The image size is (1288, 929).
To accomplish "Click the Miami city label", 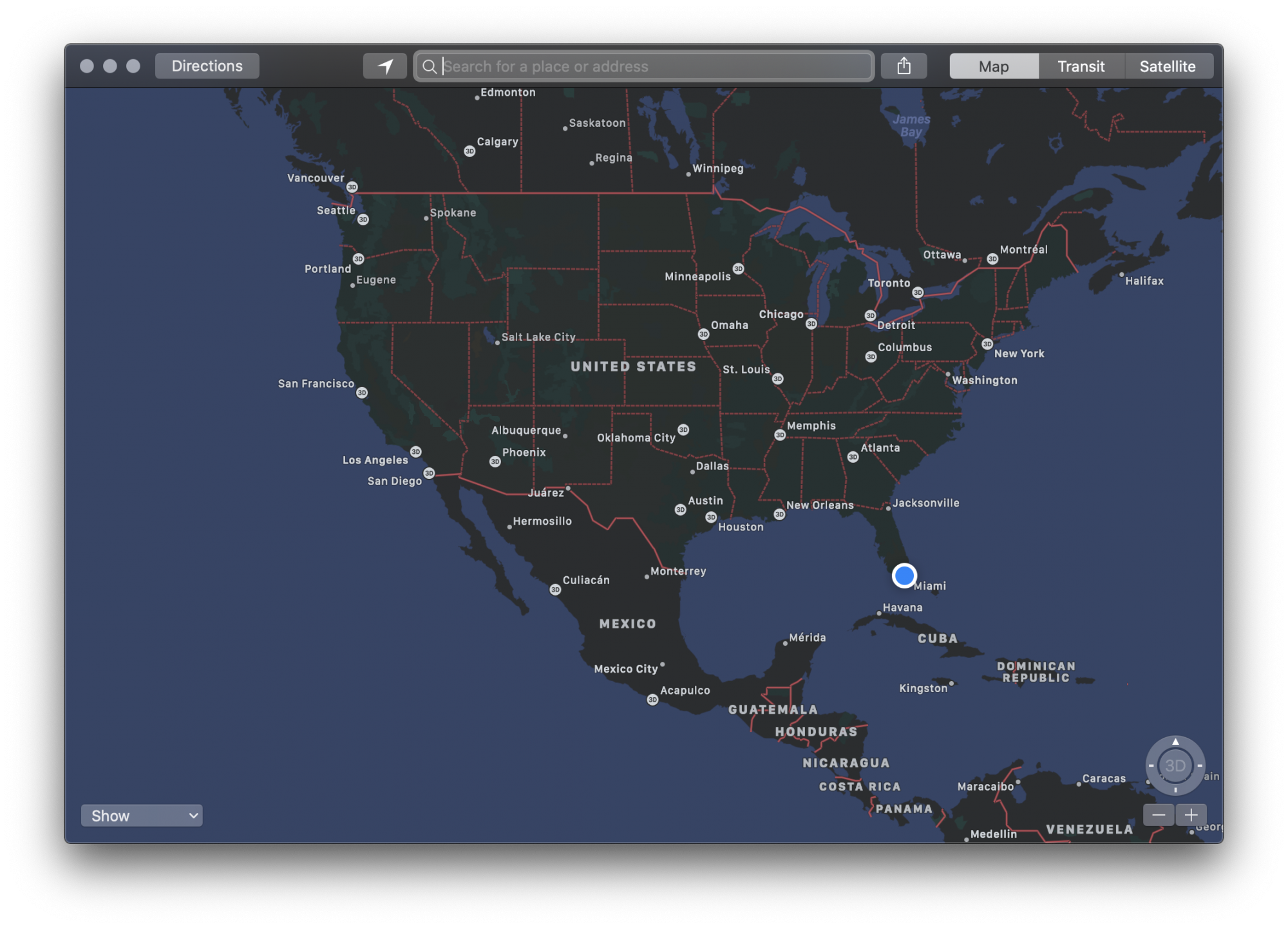I will click(930, 586).
